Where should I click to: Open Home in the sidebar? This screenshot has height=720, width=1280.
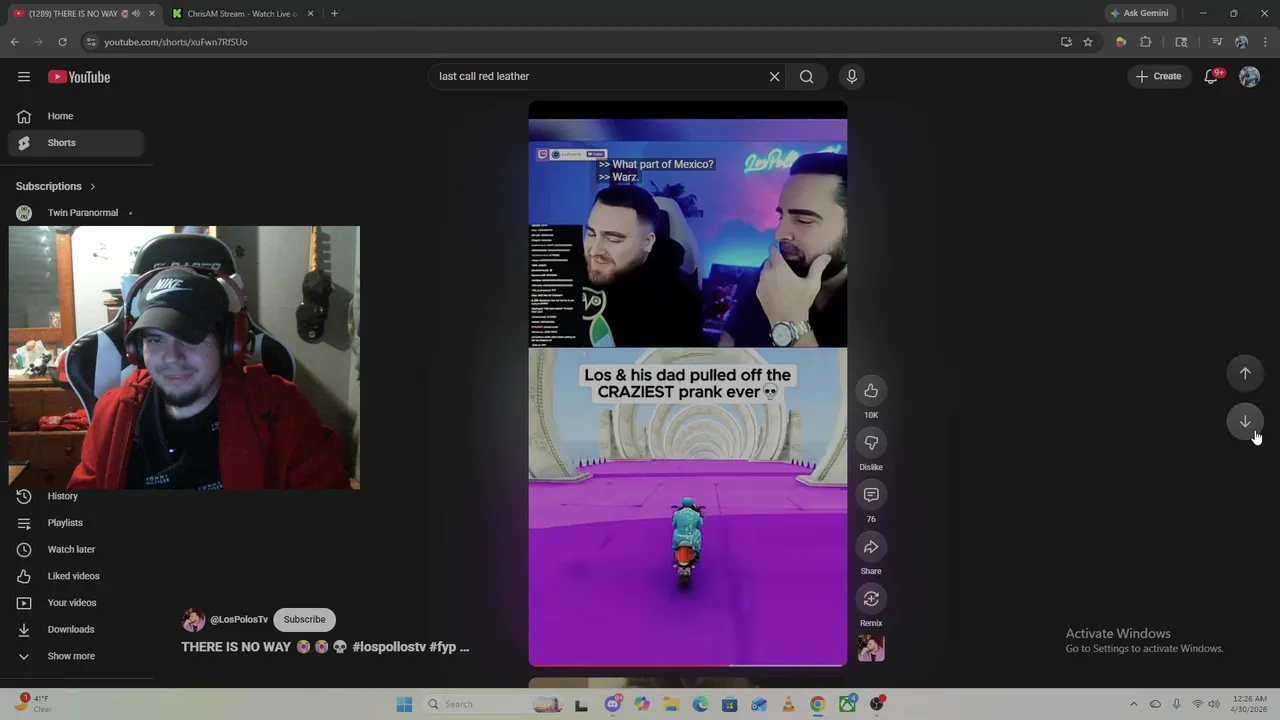[x=76, y=116]
